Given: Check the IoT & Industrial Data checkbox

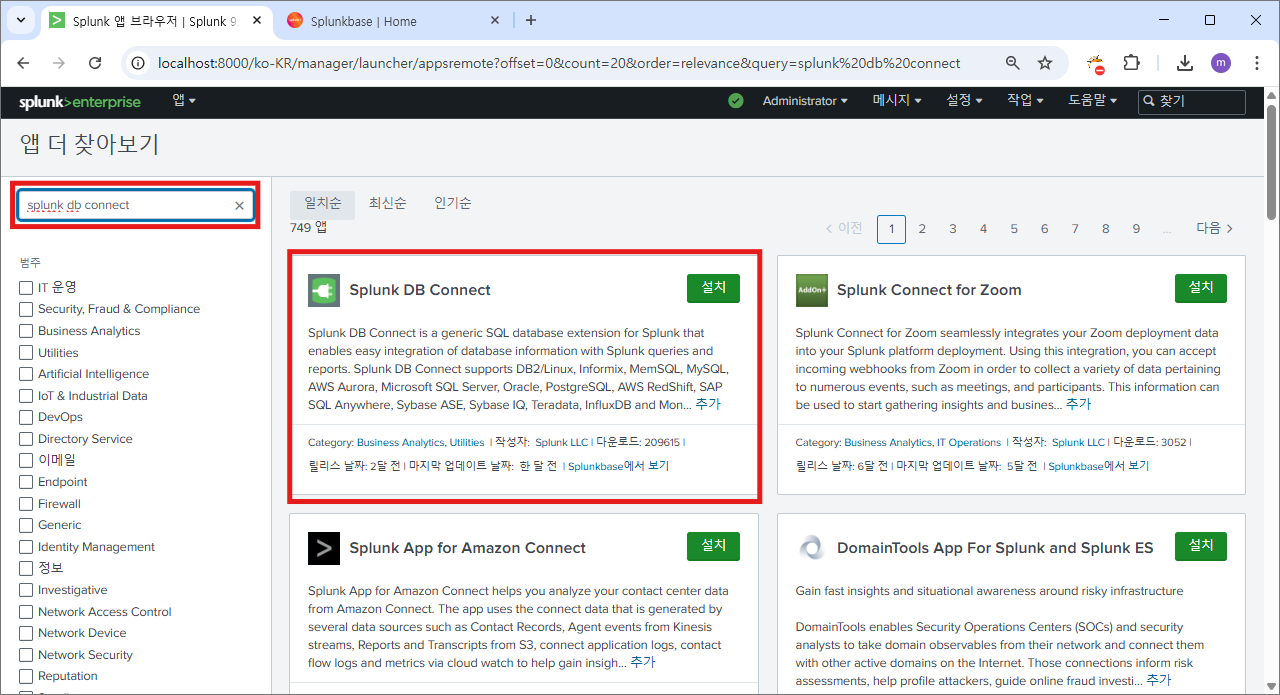Looking at the screenshot, I should (x=26, y=395).
